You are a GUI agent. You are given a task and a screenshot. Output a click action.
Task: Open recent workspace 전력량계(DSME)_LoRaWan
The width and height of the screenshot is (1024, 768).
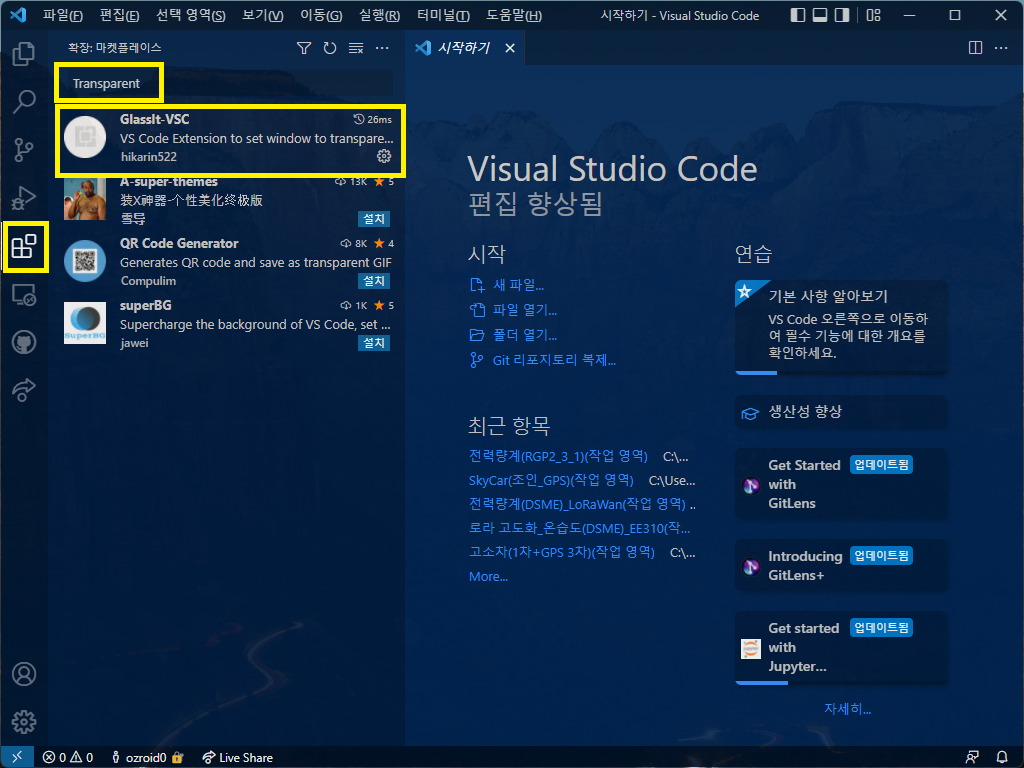(x=577, y=504)
